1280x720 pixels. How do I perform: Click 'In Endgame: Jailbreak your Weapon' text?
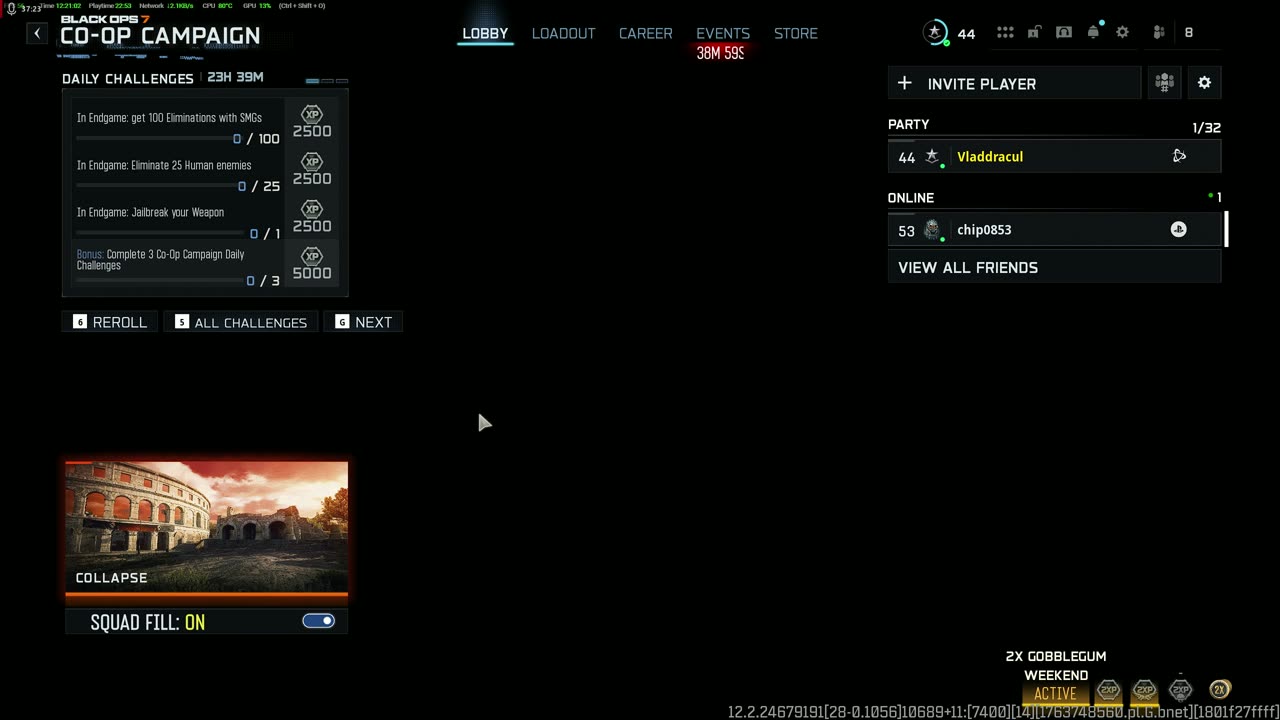point(150,212)
